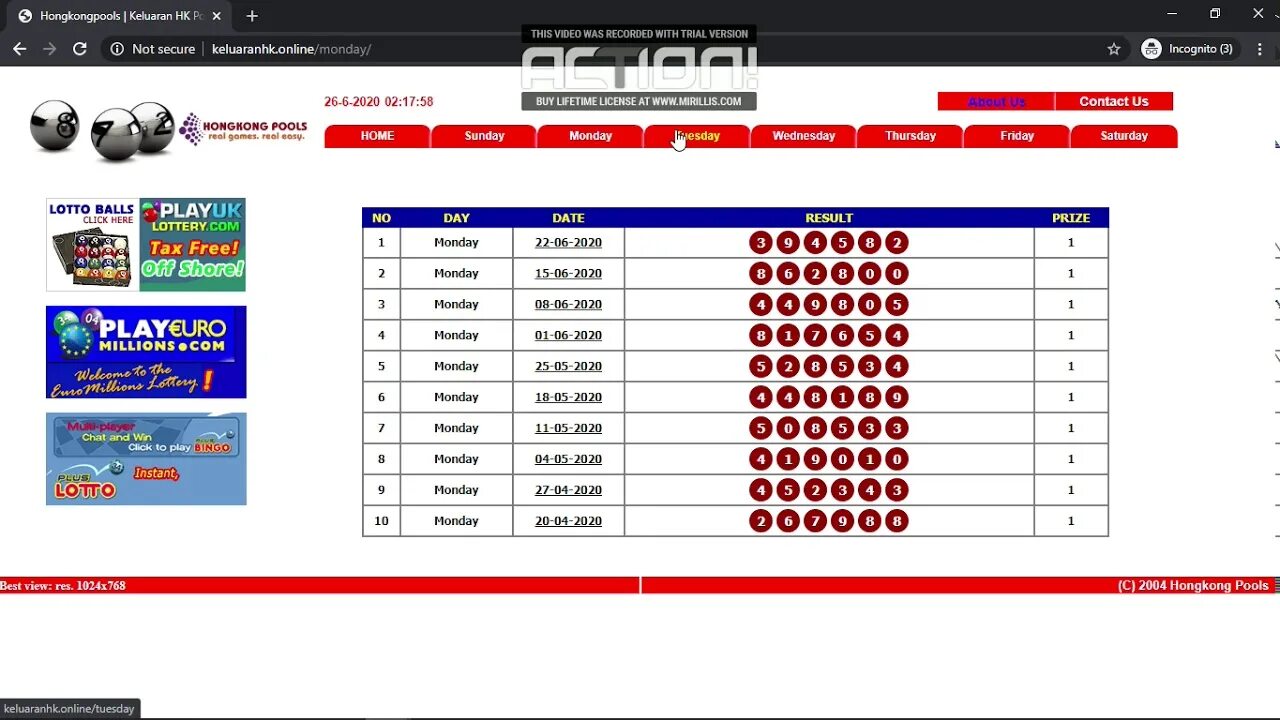
Task: Open the Saturday results tab
Action: (x=1124, y=136)
